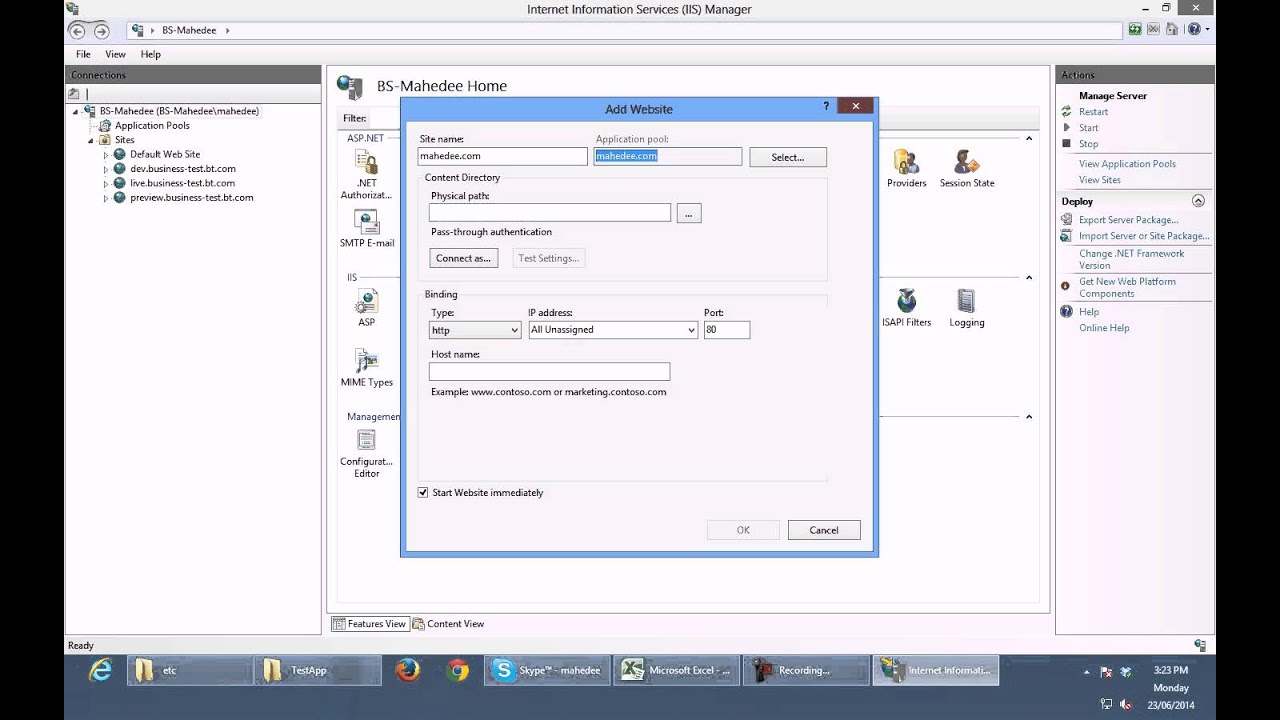Click the View Sites link

(1099, 180)
